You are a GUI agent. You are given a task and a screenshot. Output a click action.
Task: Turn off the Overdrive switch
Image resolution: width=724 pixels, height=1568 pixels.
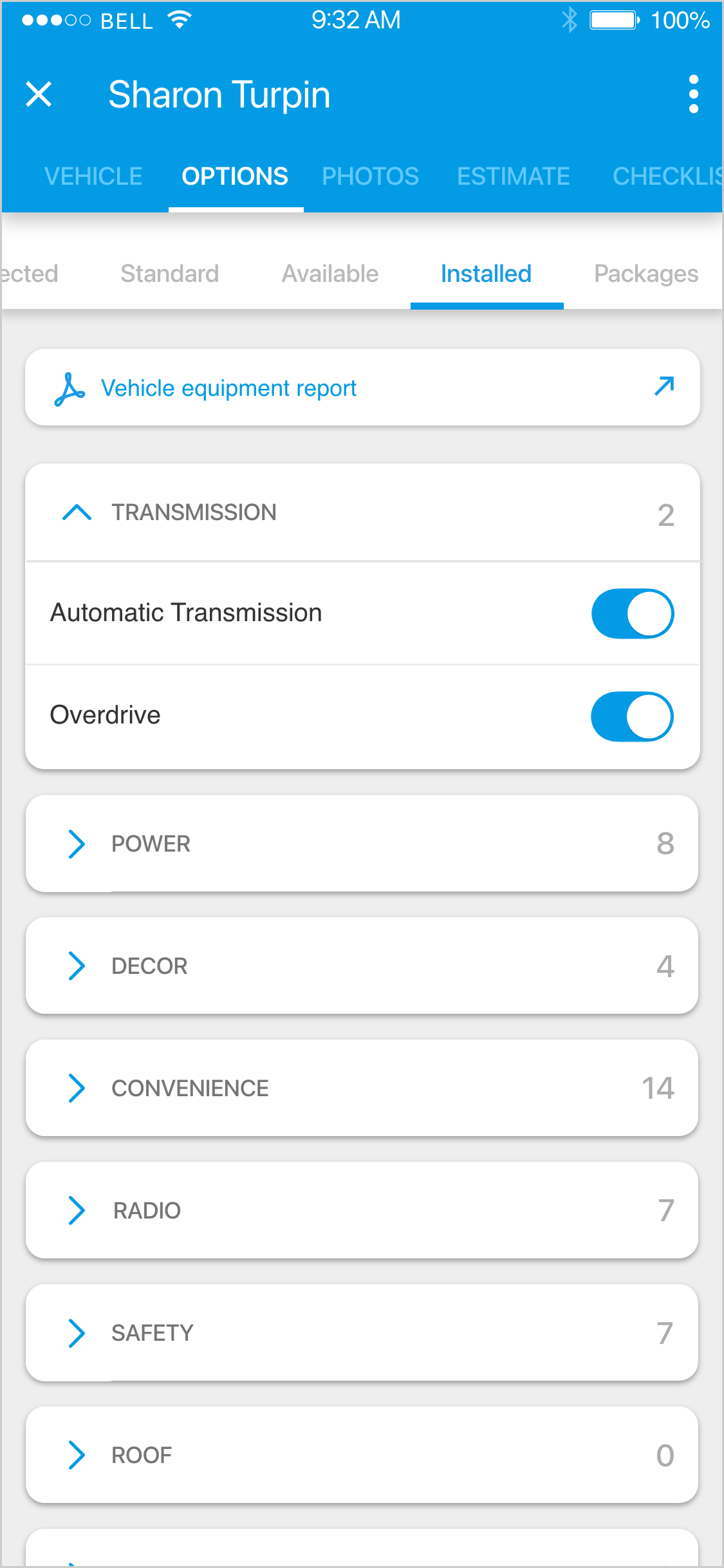(x=632, y=716)
